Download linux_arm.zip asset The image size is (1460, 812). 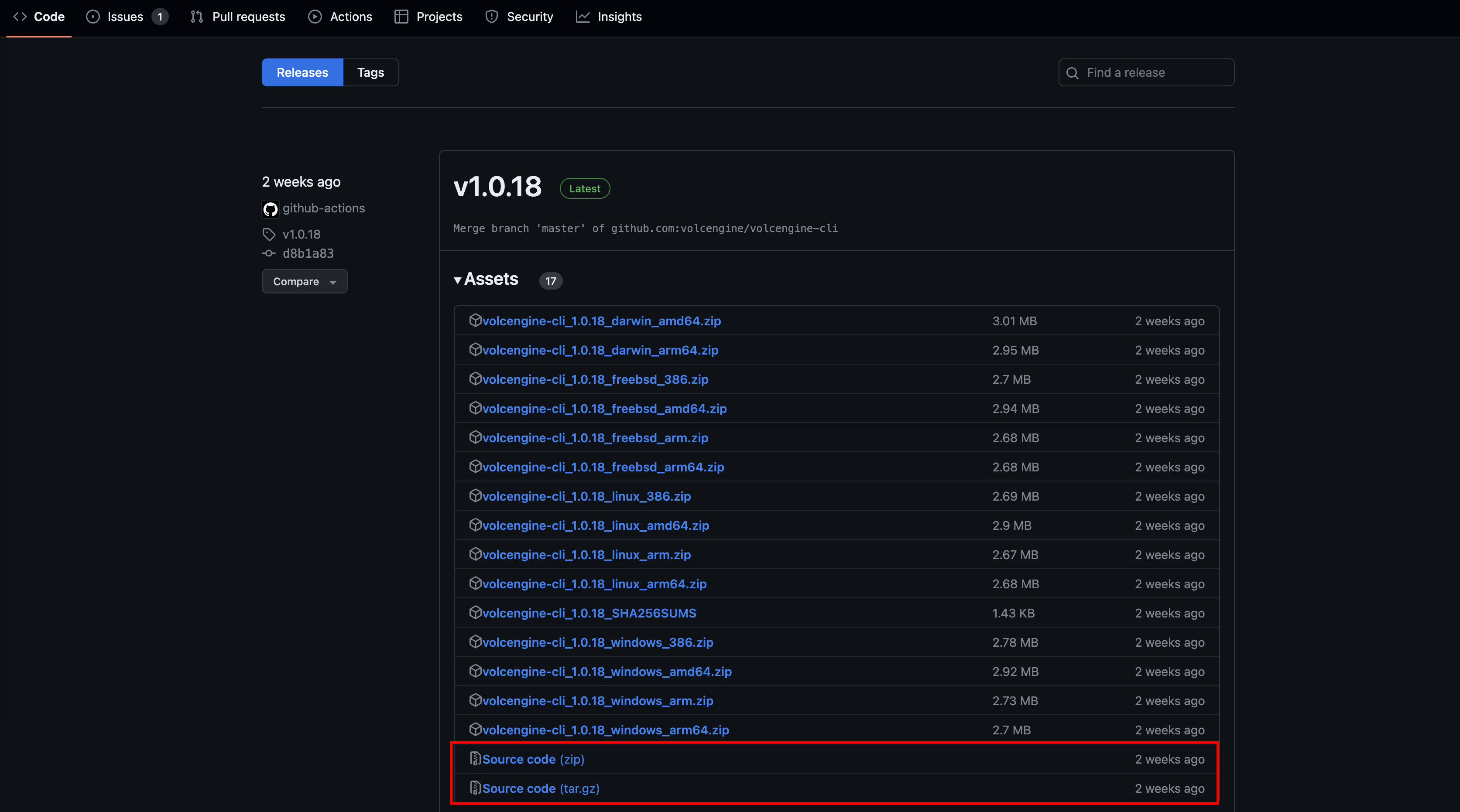pyautogui.click(x=586, y=555)
